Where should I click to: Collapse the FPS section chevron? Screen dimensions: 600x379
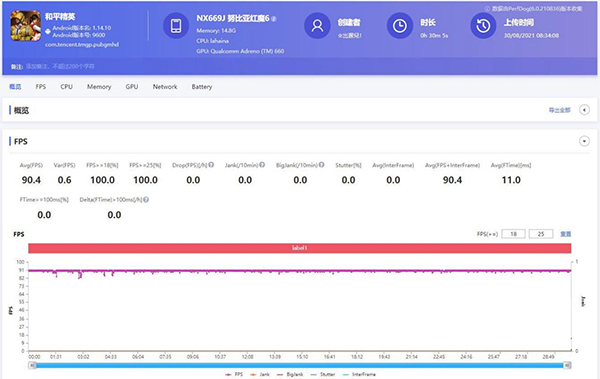point(584,141)
